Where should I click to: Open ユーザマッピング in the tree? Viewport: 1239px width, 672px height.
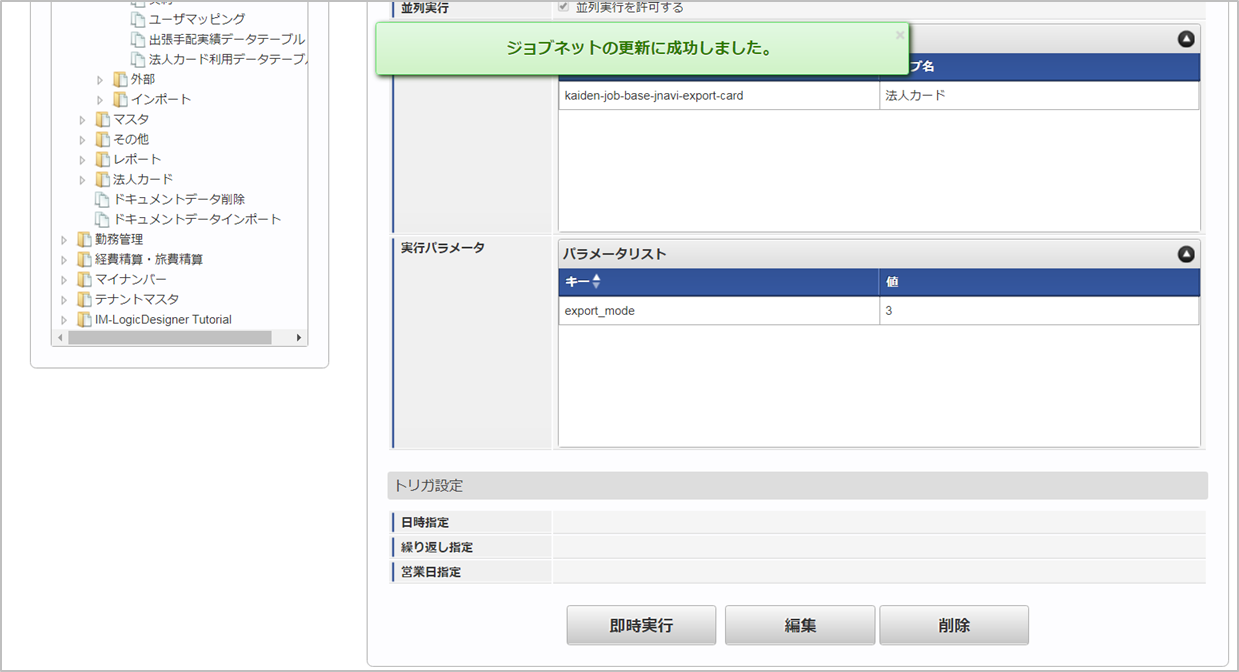click(197, 19)
